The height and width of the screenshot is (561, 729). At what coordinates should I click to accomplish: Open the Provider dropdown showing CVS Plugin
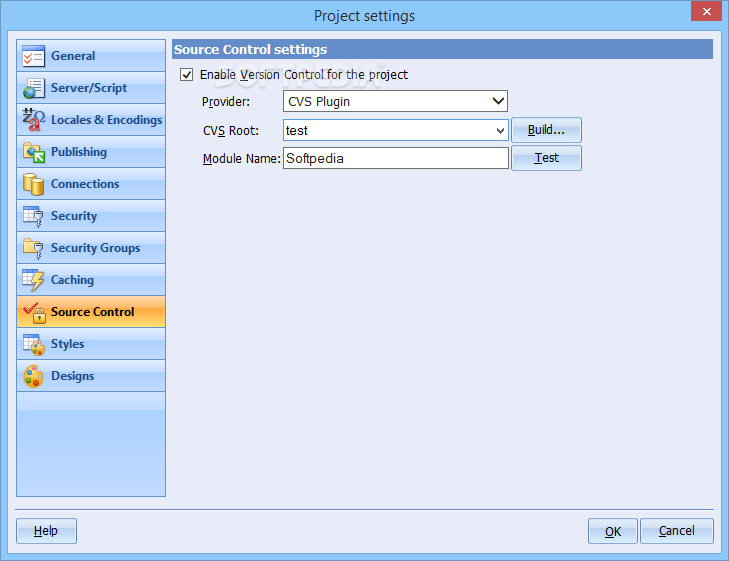coord(395,101)
